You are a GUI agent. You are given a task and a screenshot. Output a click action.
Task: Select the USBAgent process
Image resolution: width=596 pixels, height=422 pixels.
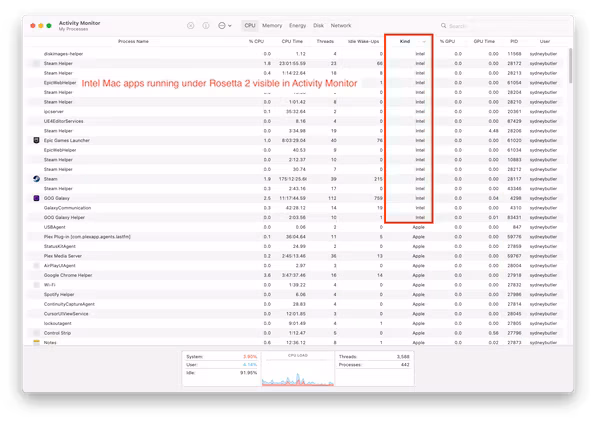(x=54, y=227)
